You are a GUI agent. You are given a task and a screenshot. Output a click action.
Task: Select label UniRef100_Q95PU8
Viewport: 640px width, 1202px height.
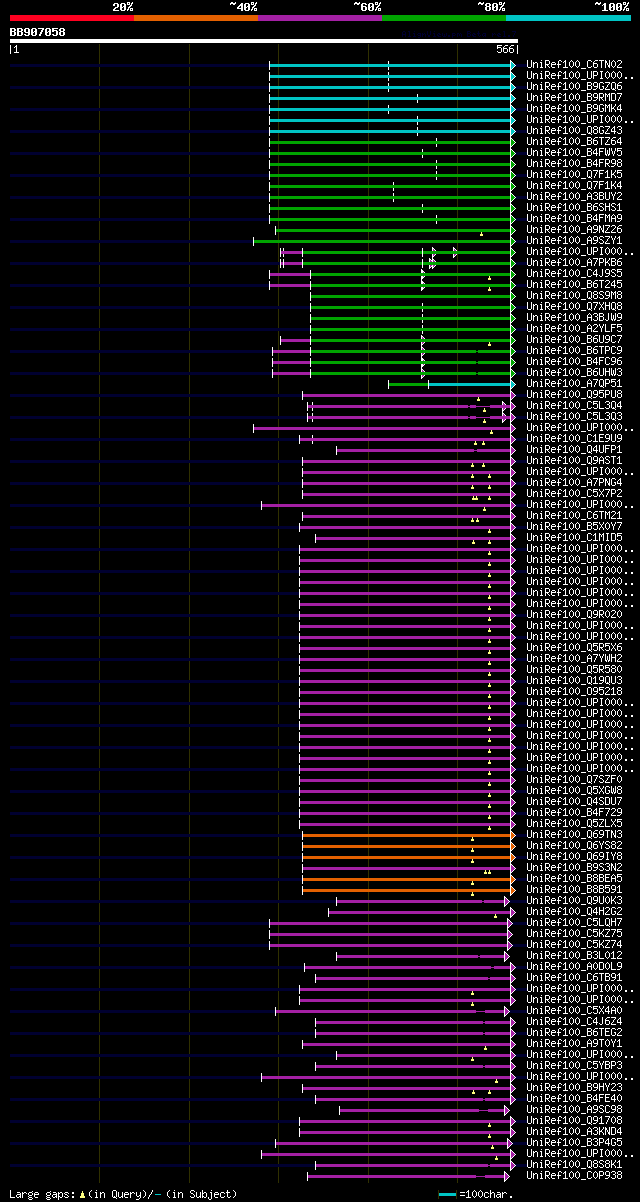click(576, 395)
